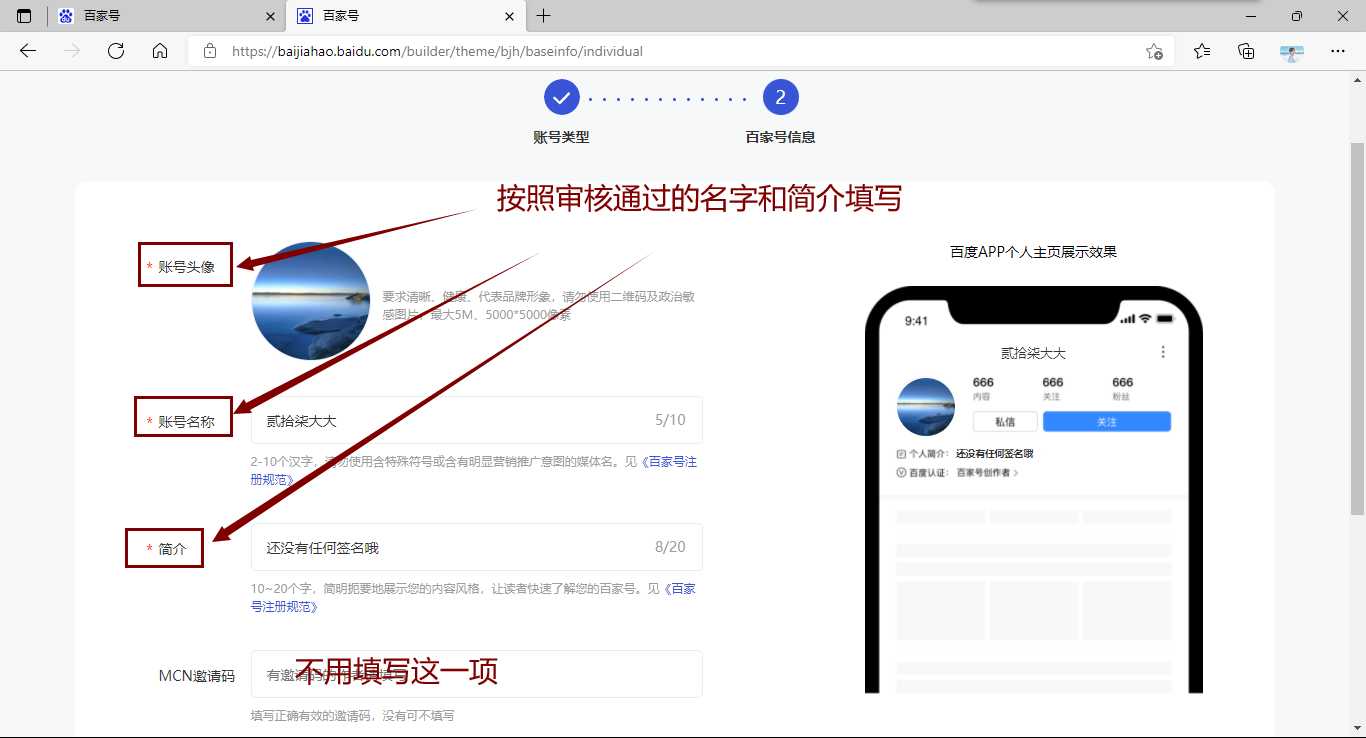Screen dimensions: 1366x738
Task: Open a new browser tab
Action: tap(544, 16)
